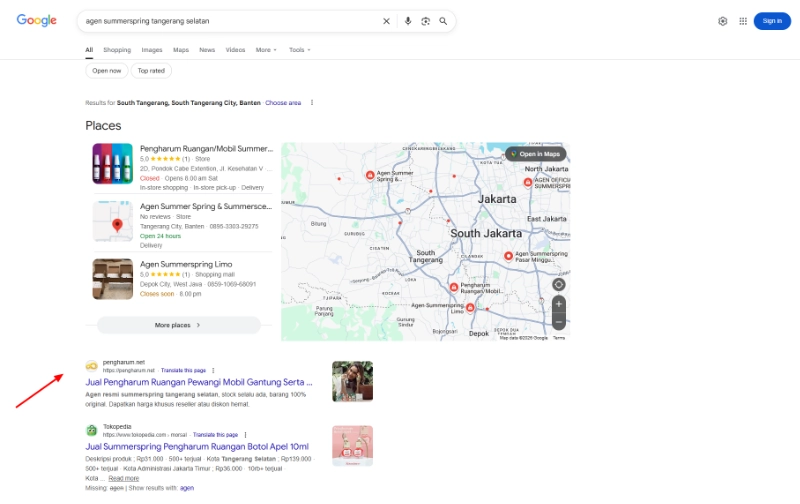
Task: Submit search with magnifier icon
Action: coord(443,21)
